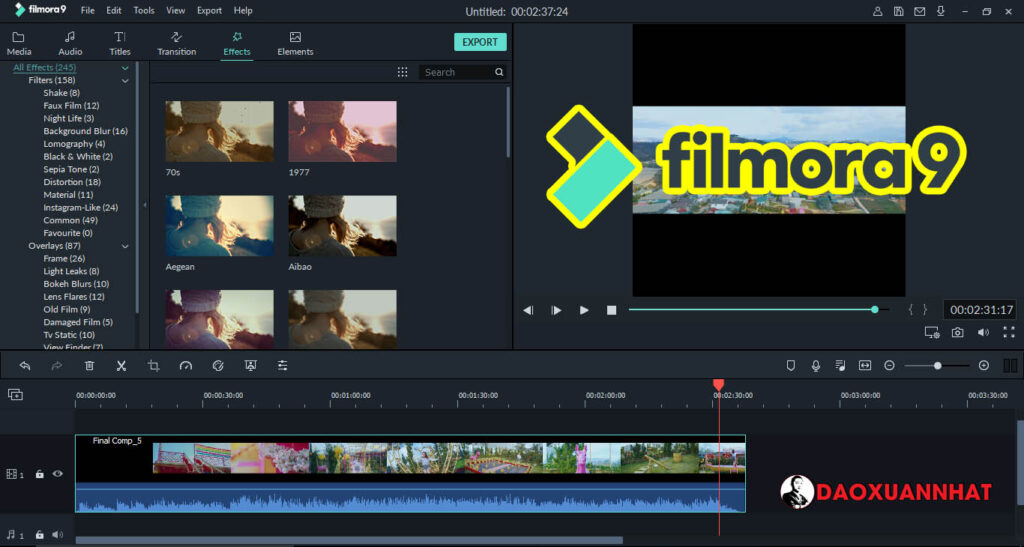Mute audio track 1 speaker icon

click(57, 535)
